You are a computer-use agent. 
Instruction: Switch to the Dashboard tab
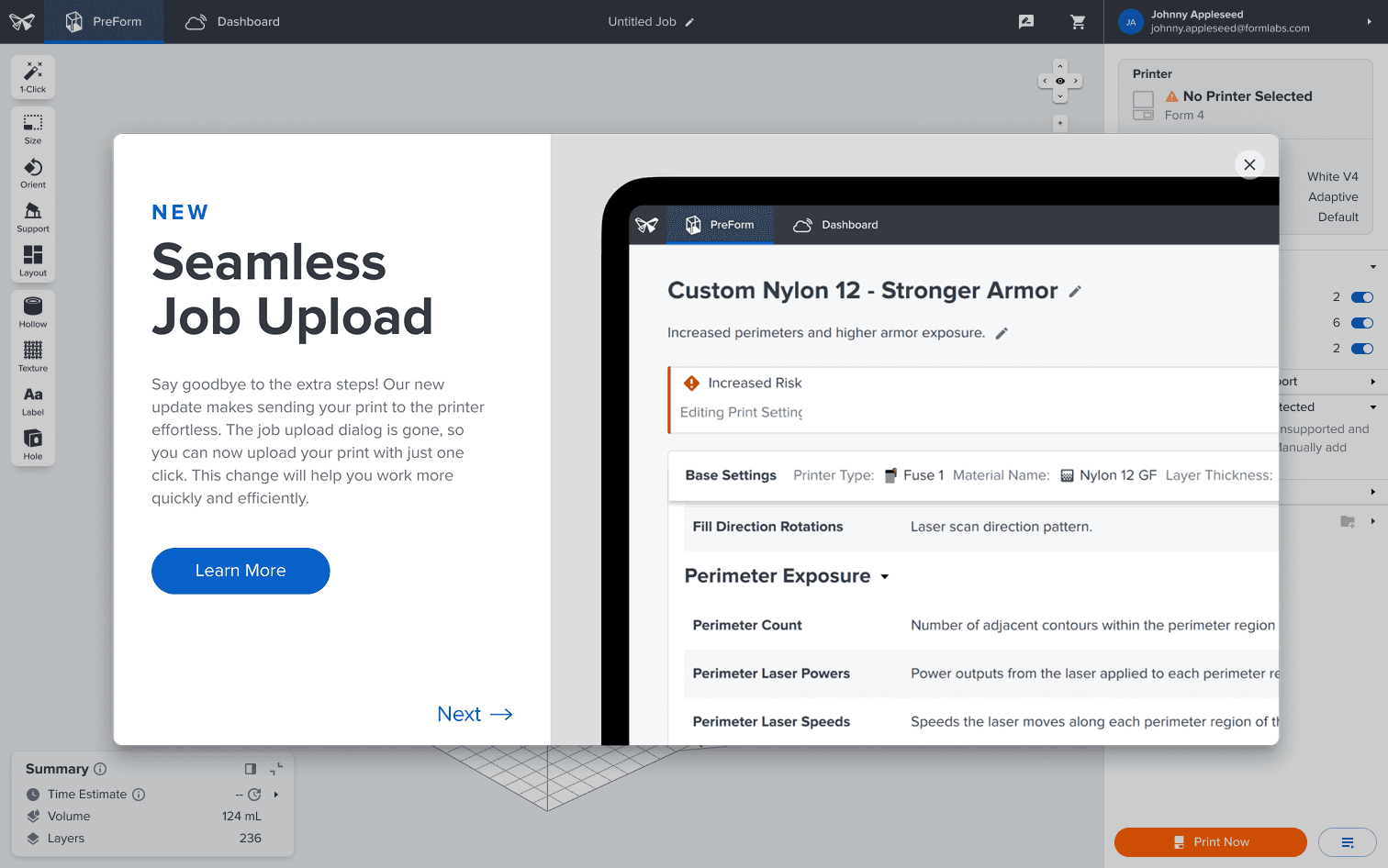click(x=233, y=22)
